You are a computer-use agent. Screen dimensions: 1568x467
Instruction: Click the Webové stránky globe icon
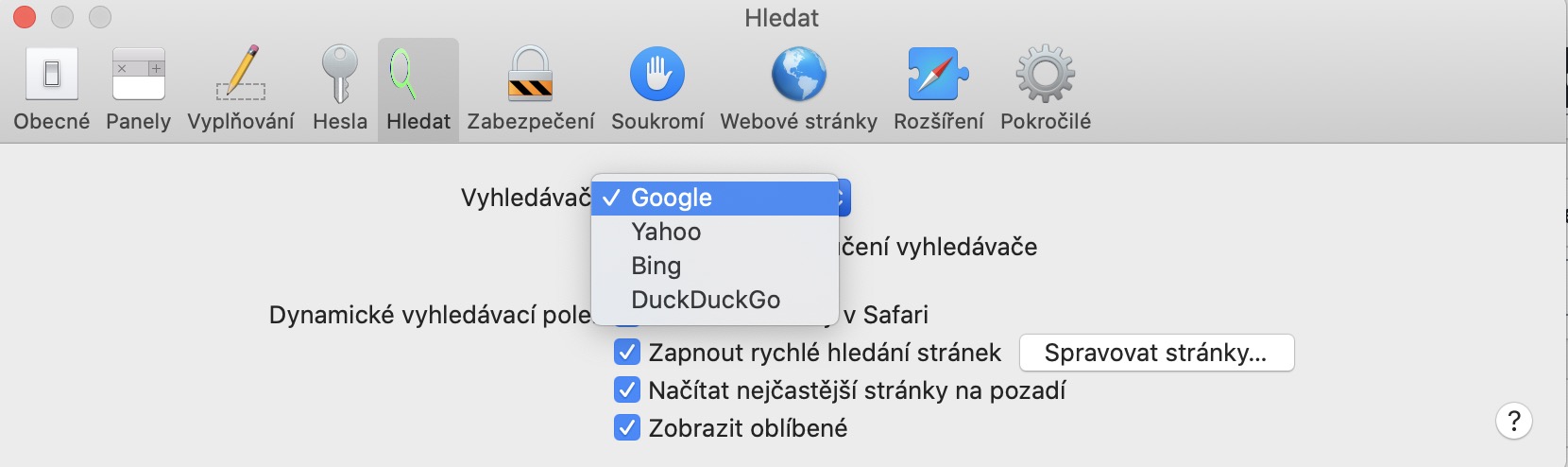point(798,75)
